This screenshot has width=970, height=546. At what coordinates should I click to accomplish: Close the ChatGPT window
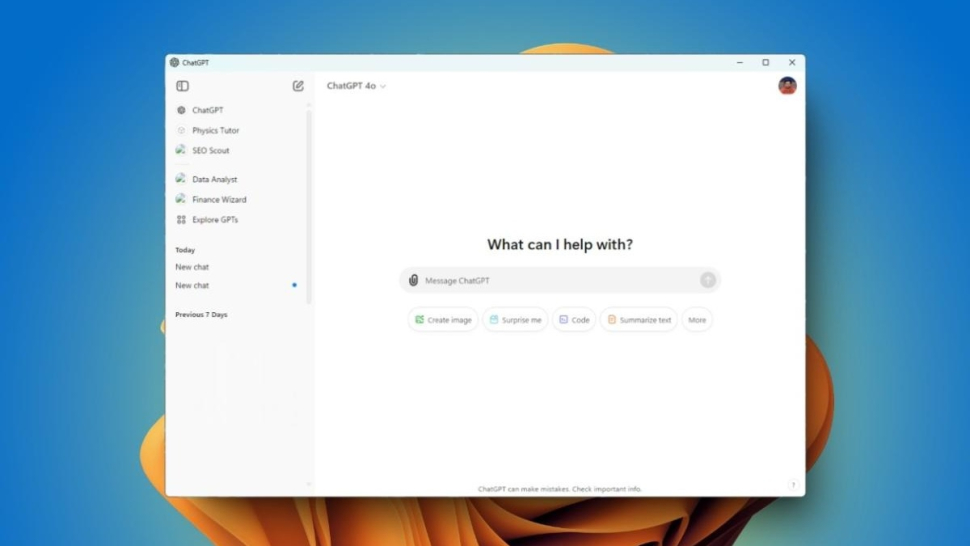(792, 62)
